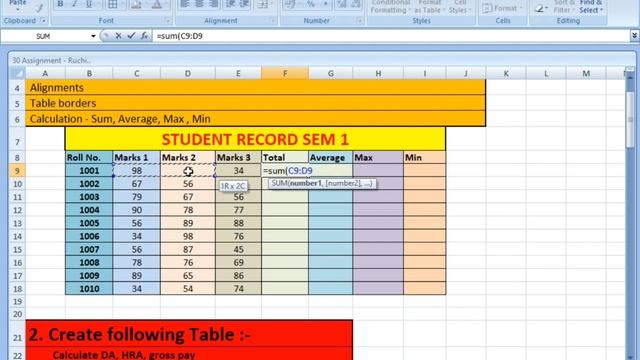Click the 'Table borders' cell in row 5
640x360 pixels.
click(256, 103)
